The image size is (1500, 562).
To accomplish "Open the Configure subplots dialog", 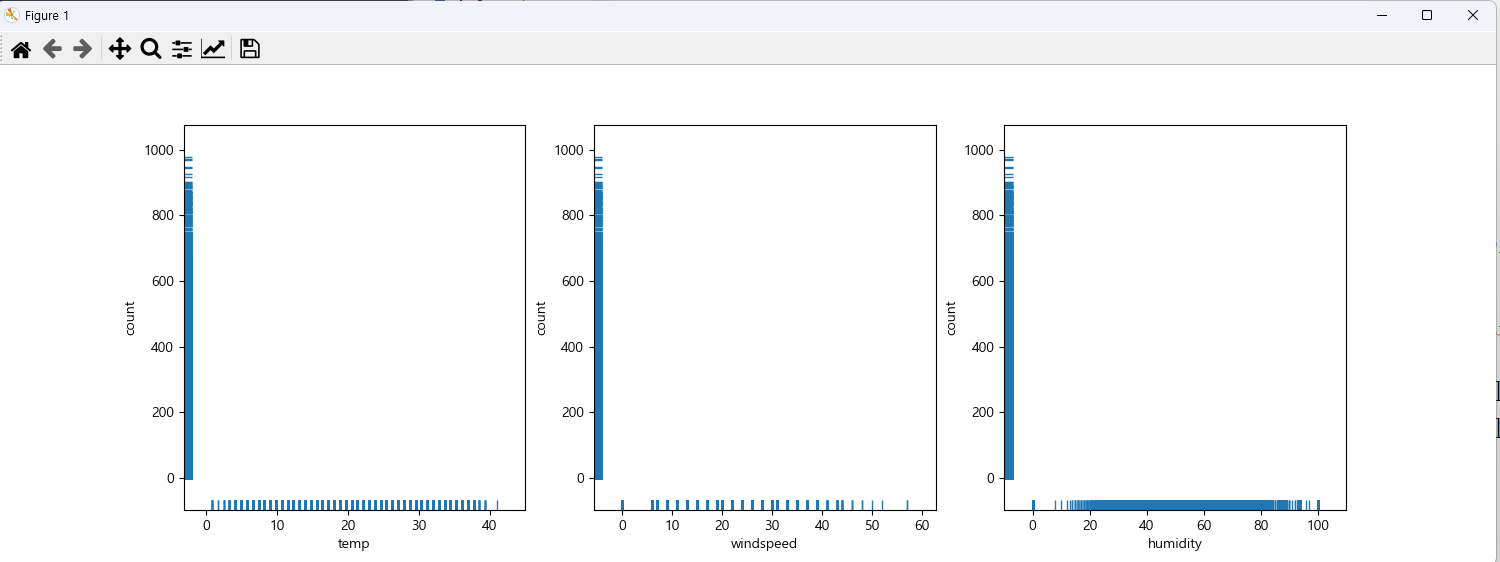I will coord(182,49).
